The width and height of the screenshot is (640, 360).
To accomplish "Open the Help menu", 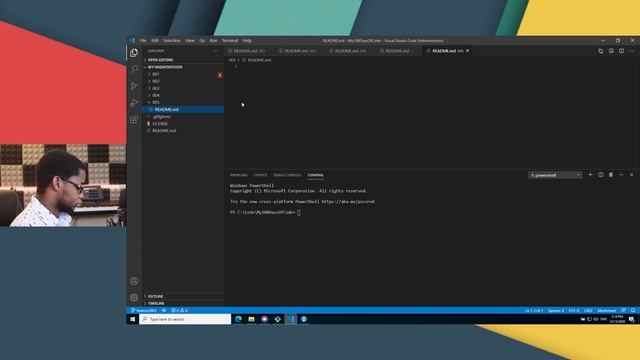I will point(247,41).
